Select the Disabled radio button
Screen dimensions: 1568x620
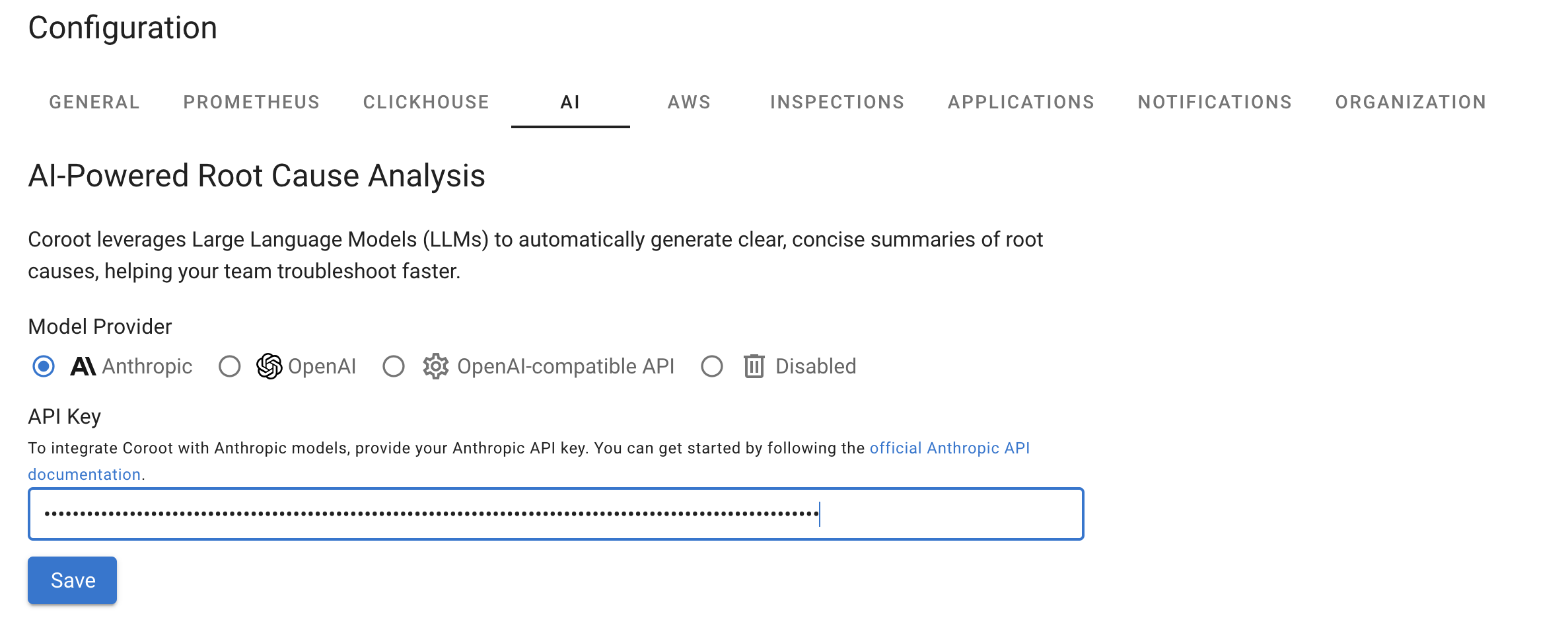[712, 366]
